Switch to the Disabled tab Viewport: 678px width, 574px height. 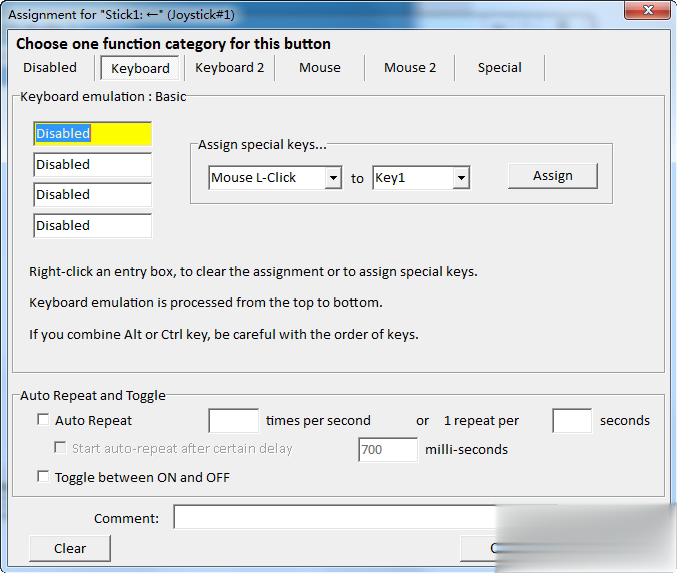tap(50, 68)
